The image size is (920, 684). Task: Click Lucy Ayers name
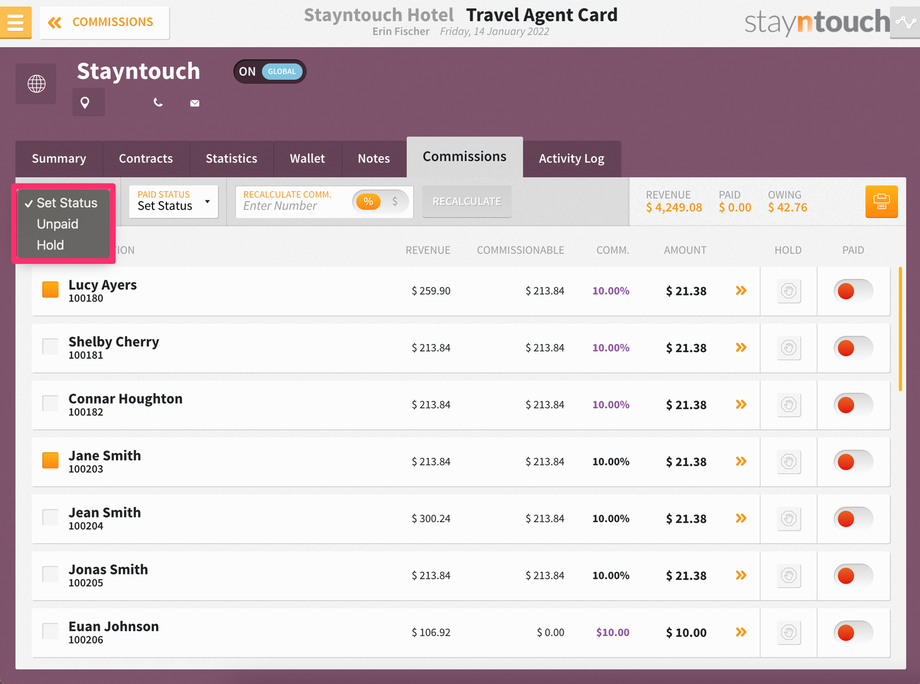(103, 285)
